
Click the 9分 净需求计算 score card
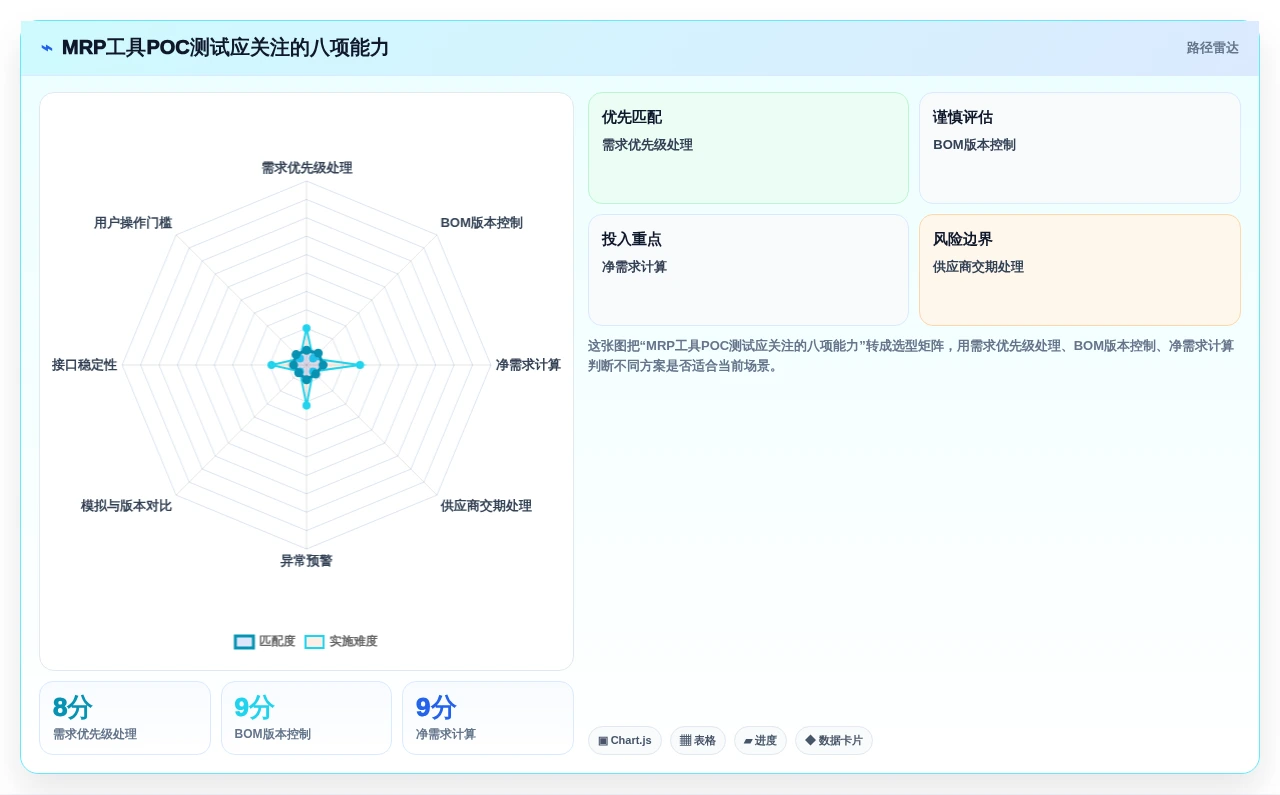point(488,718)
